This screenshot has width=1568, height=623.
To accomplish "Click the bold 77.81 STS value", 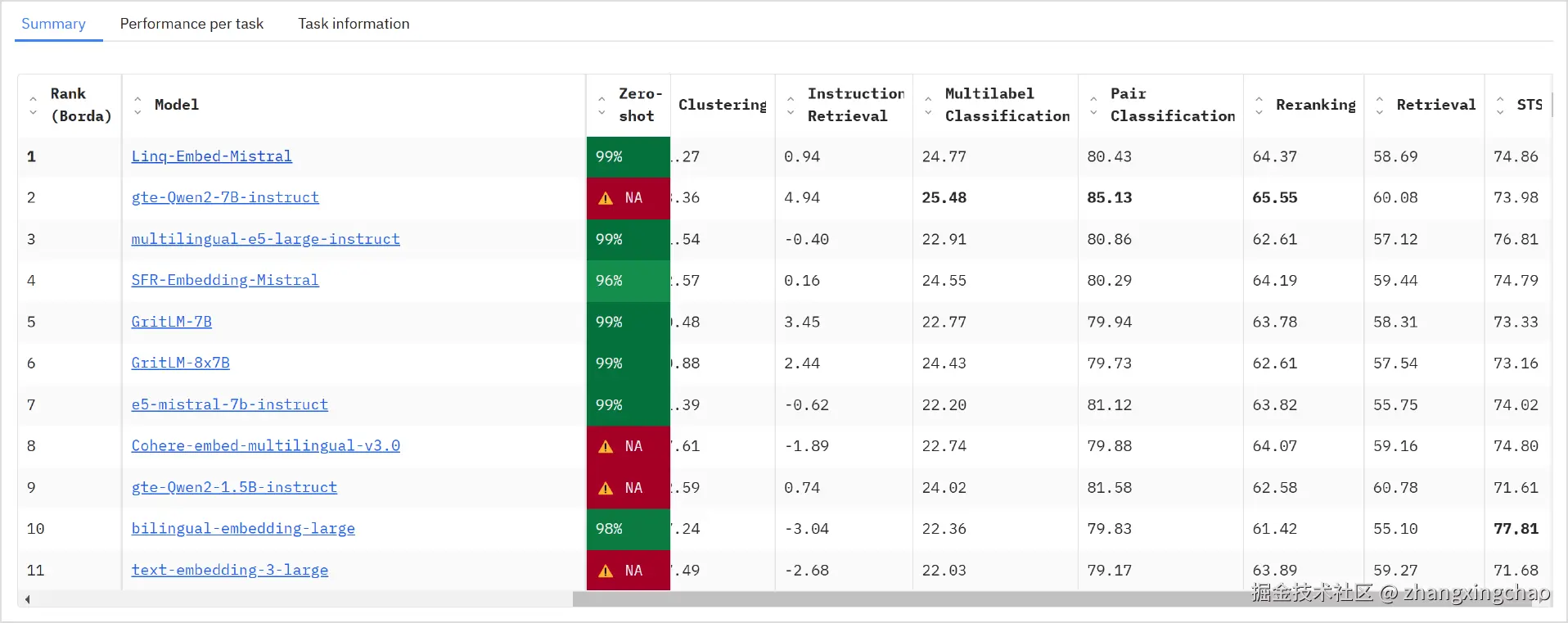I will (1516, 528).
